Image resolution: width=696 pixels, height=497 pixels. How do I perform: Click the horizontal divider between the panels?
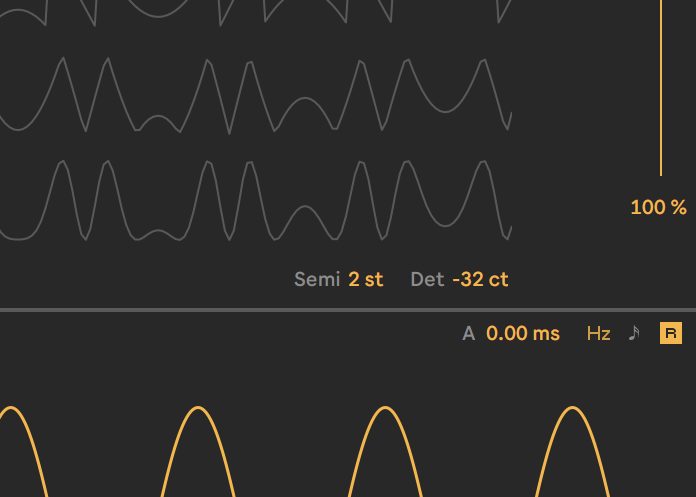coord(348,310)
